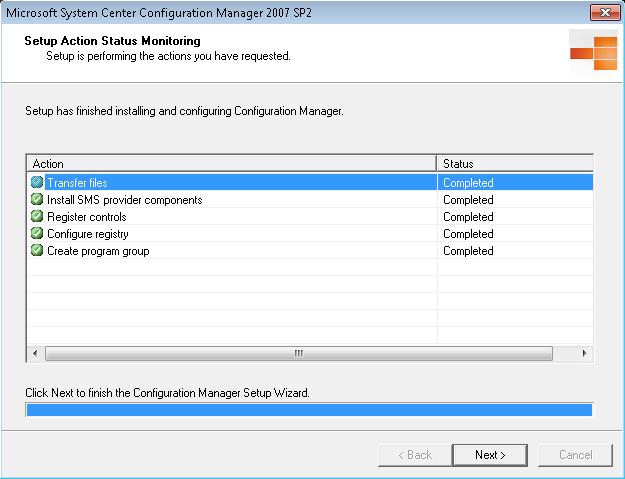625x479 pixels.
Task: Click the Status column header
Action: (515, 164)
